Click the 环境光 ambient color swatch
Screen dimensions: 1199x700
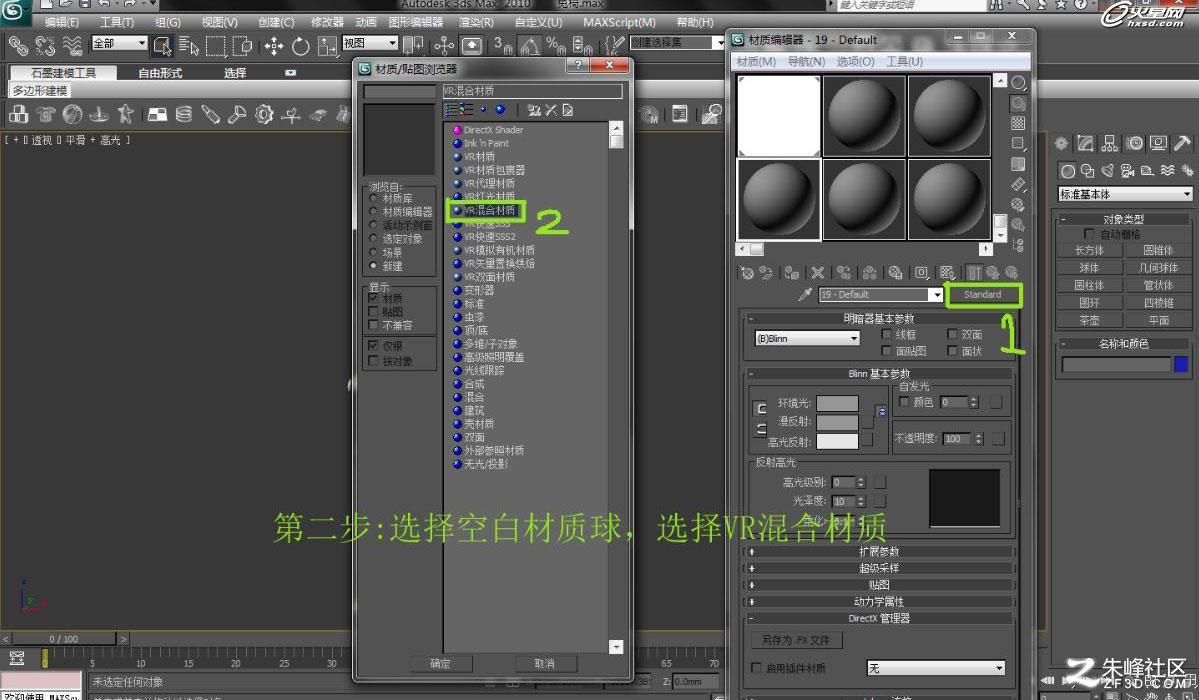pyautogui.click(x=837, y=404)
